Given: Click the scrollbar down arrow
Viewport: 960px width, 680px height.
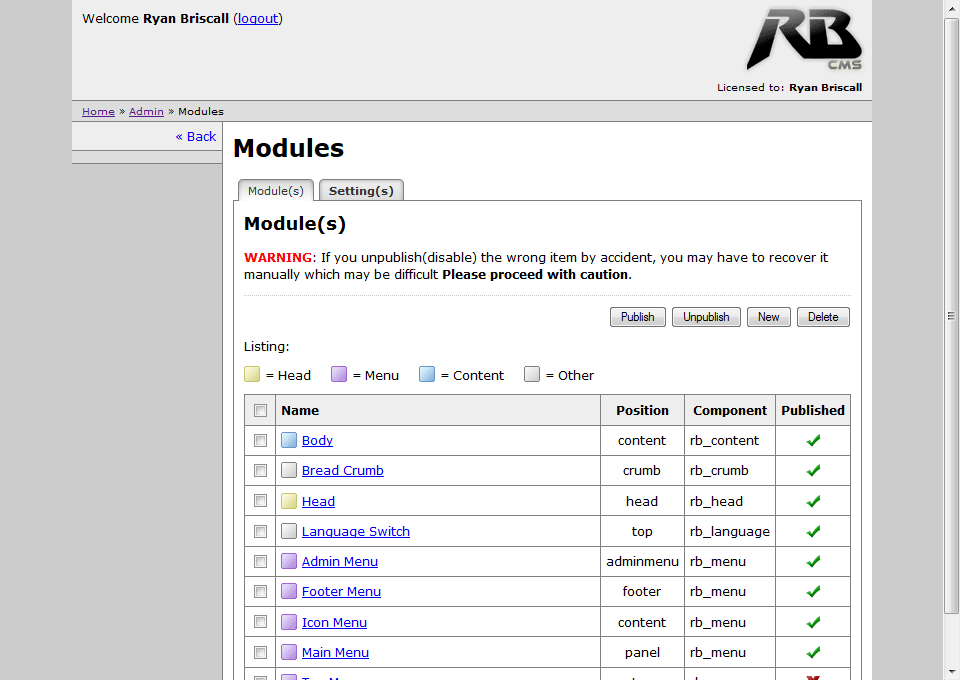Looking at the screenshot, I should pyautogui.click(x=951, y=671).
